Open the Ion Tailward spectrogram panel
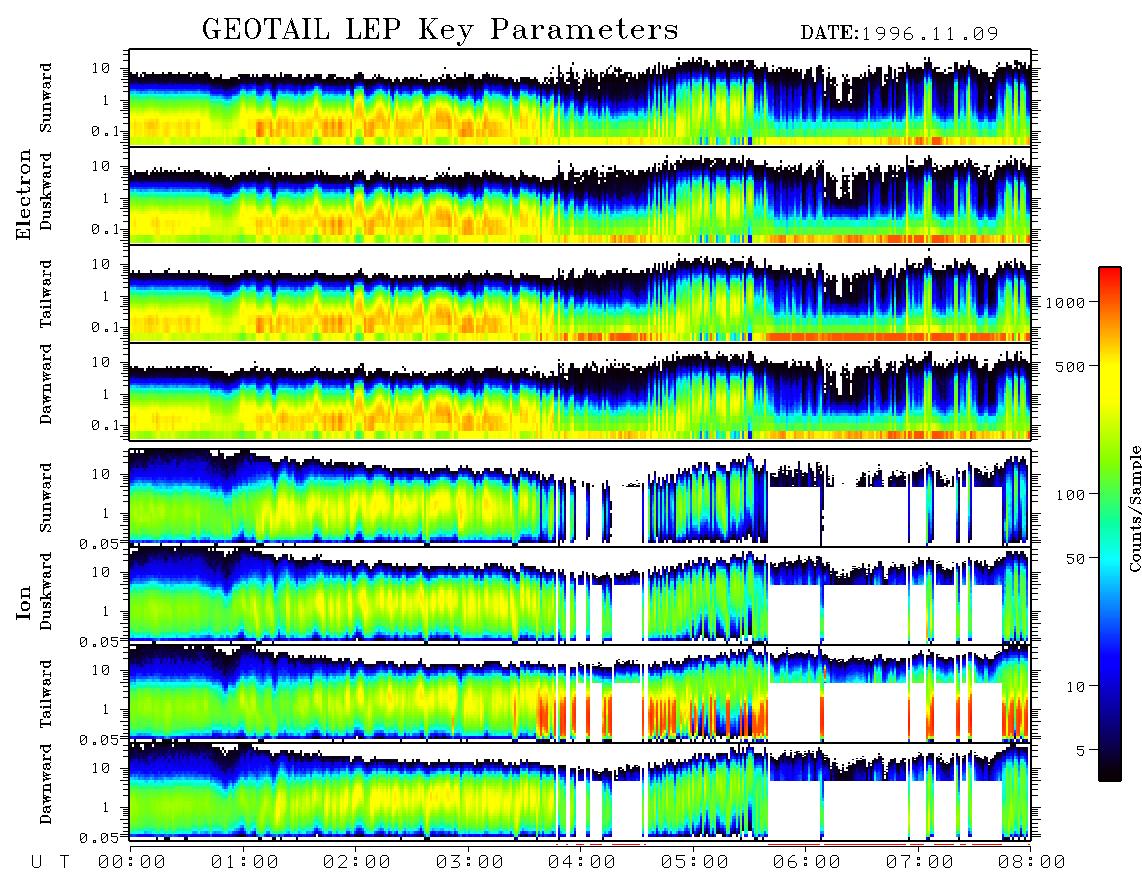Screen dimensions: 1142x880 [580, 694]
